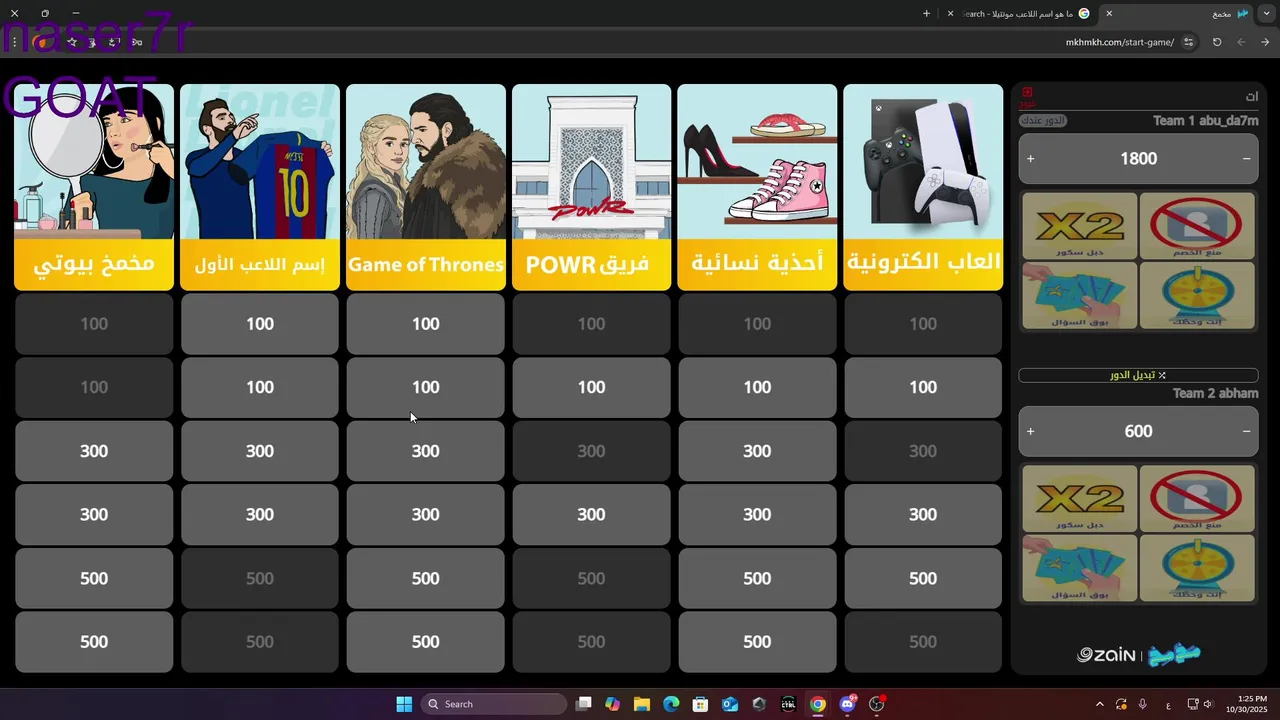1280x720 pixels.
Task: Pick the upper 300 under مخمخ بيوتي
Action: tap(94, 451)
